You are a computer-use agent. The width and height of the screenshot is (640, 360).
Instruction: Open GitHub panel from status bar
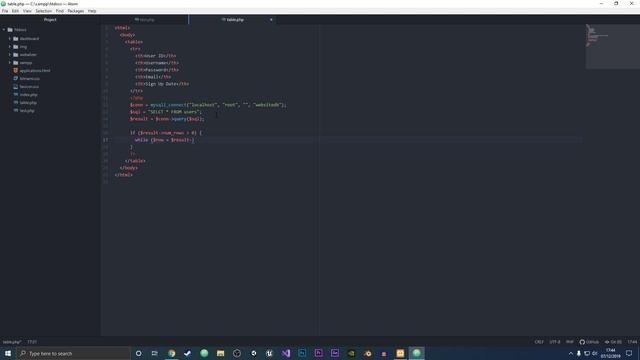coord(589,342)
